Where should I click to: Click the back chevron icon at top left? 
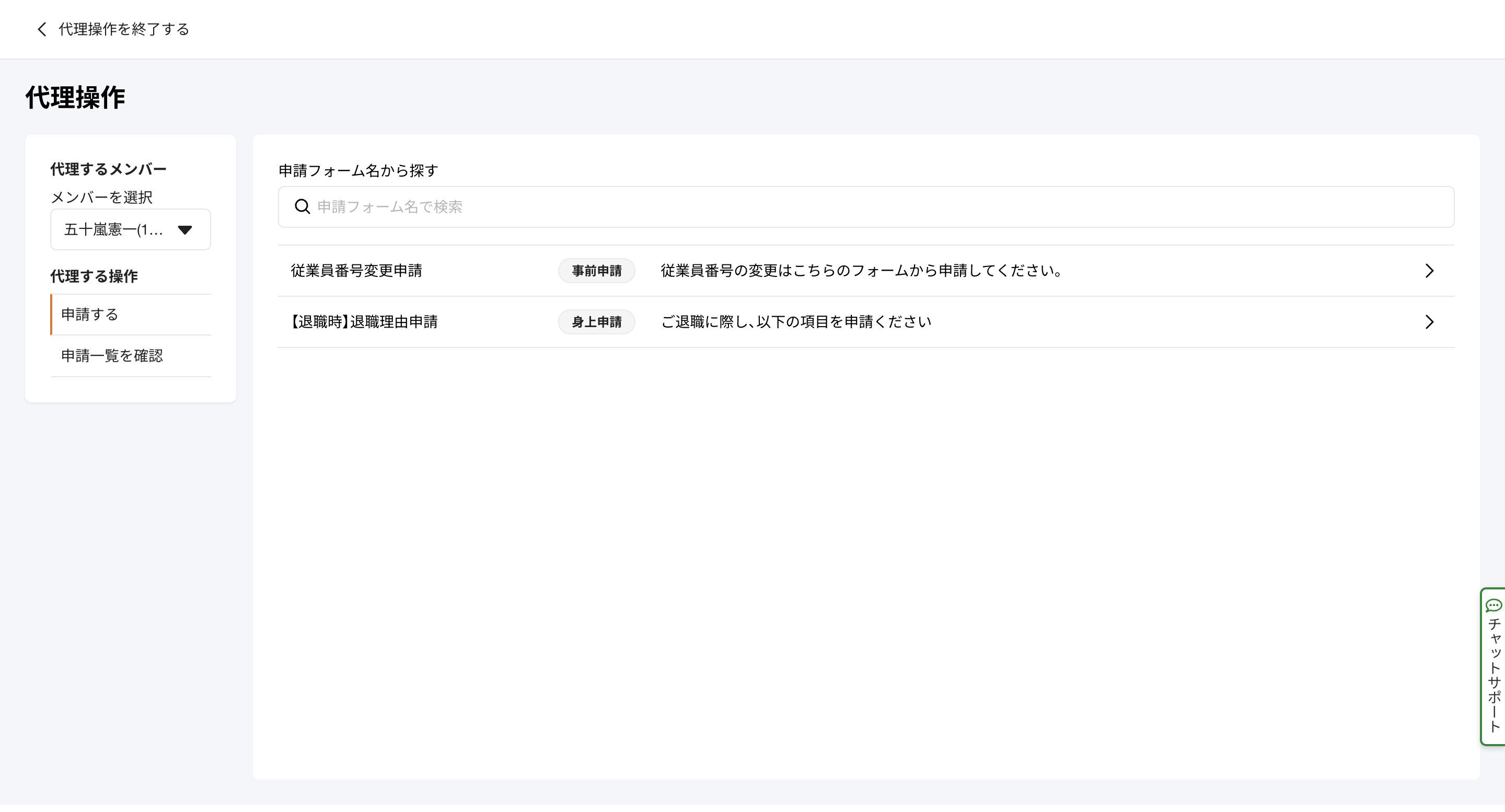coord(41,29)
